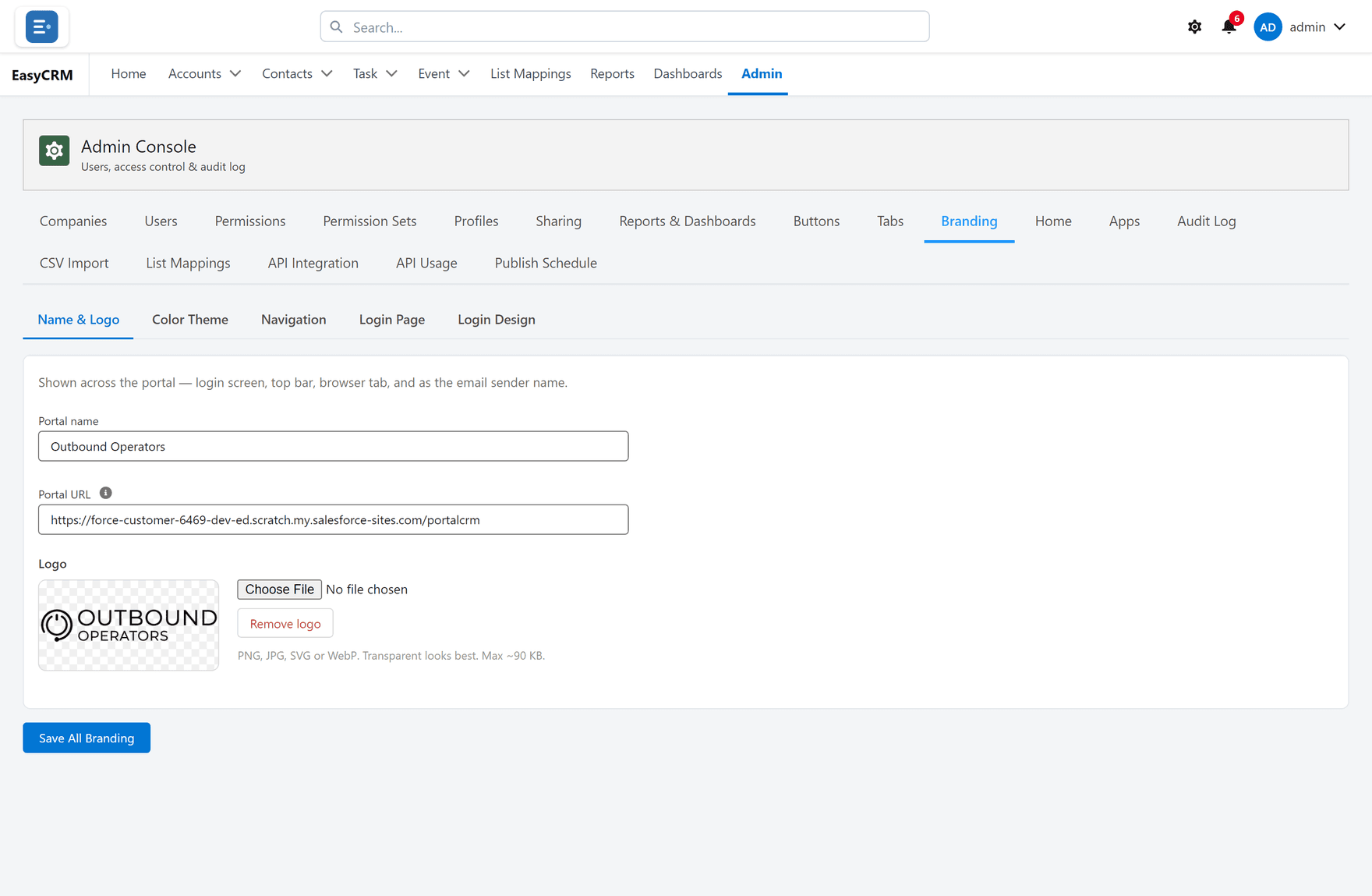Switch to the Color Theme sub-tab
1372x896 pixels.
[x=190, y=319]
